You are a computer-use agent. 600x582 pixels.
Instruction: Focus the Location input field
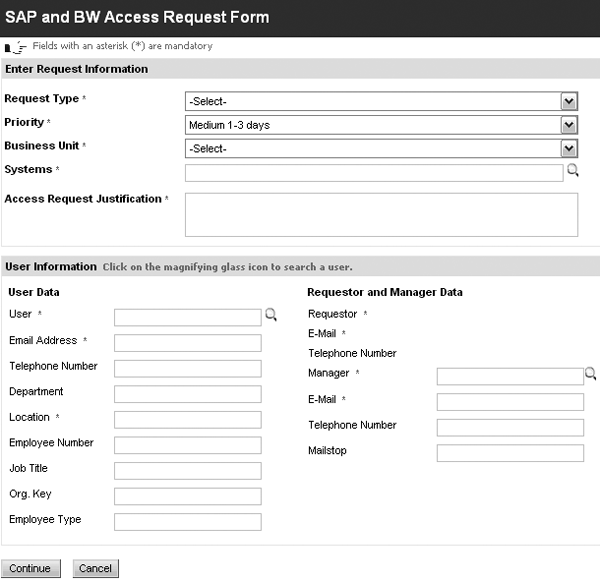click(x=188, y=420)
